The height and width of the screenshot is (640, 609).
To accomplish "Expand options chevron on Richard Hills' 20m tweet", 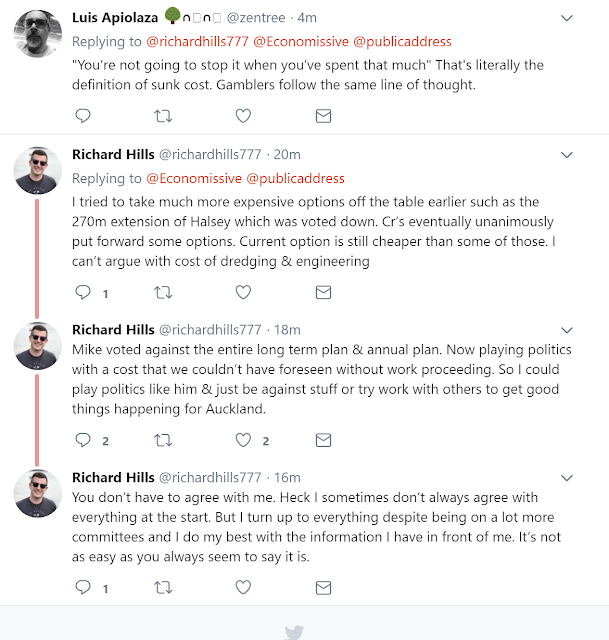I will (567, 155).
